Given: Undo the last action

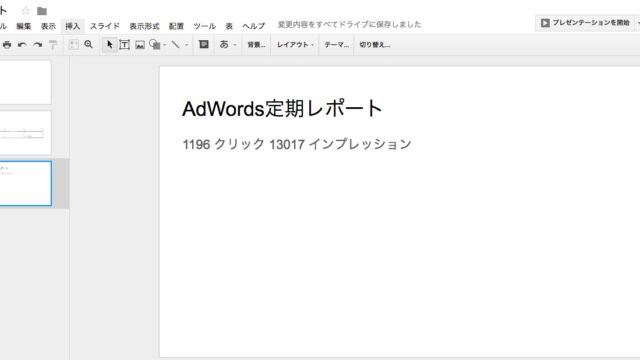Looking at the screenshot, I should 22,45.
